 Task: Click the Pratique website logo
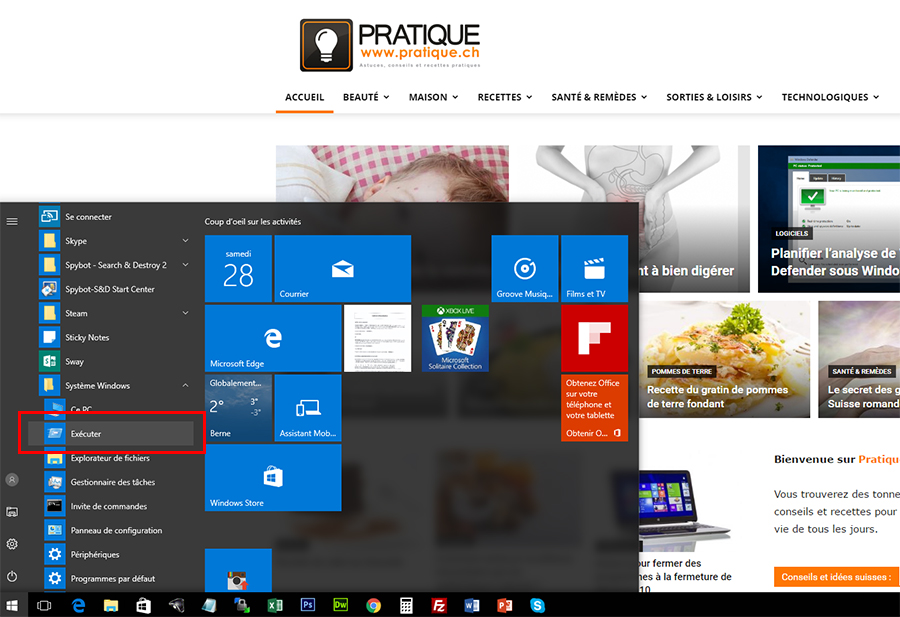point(390,45)
